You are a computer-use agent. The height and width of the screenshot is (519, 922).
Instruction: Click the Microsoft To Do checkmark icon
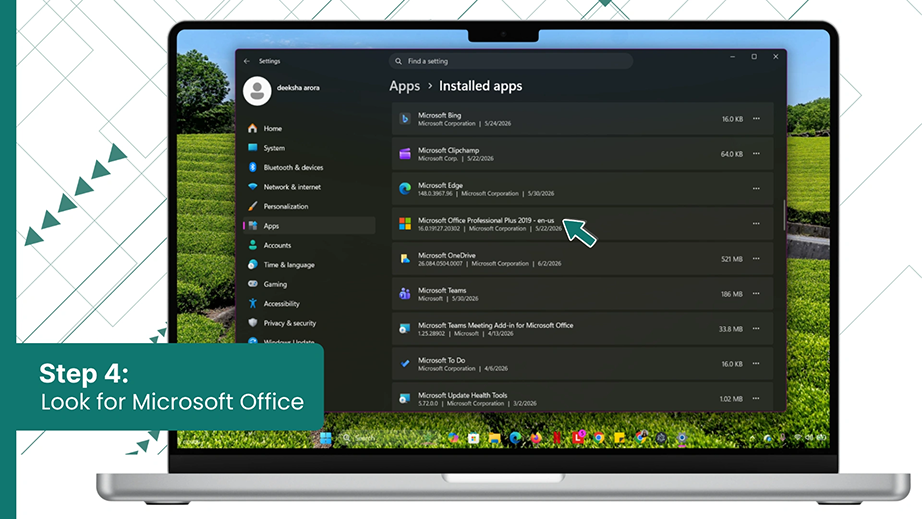point(405,364)
